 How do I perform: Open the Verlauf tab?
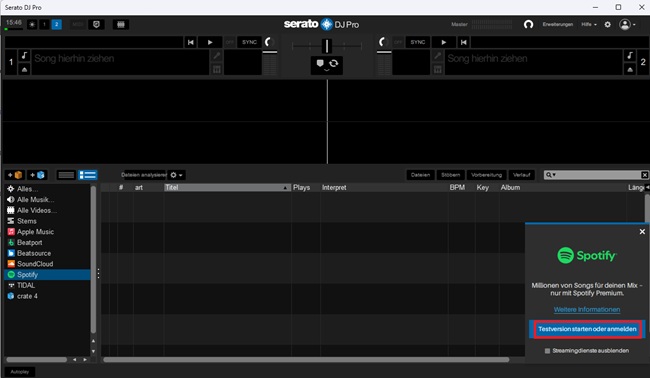(521, 175)
